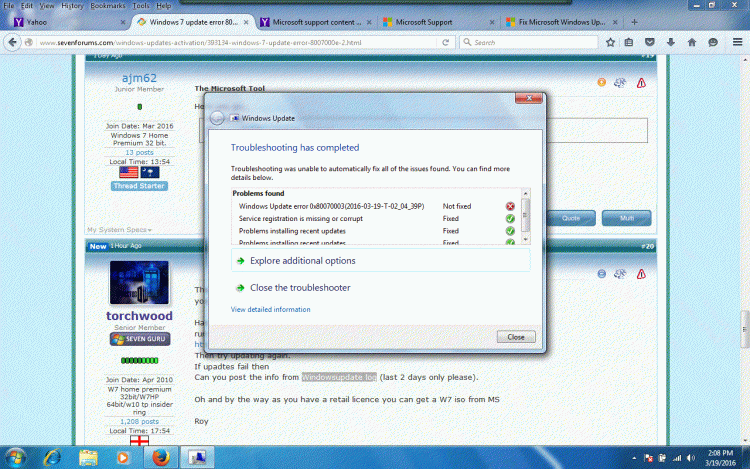Open the View menu
The height and width of the screenshot is (469, 750).
pos(47,6)
